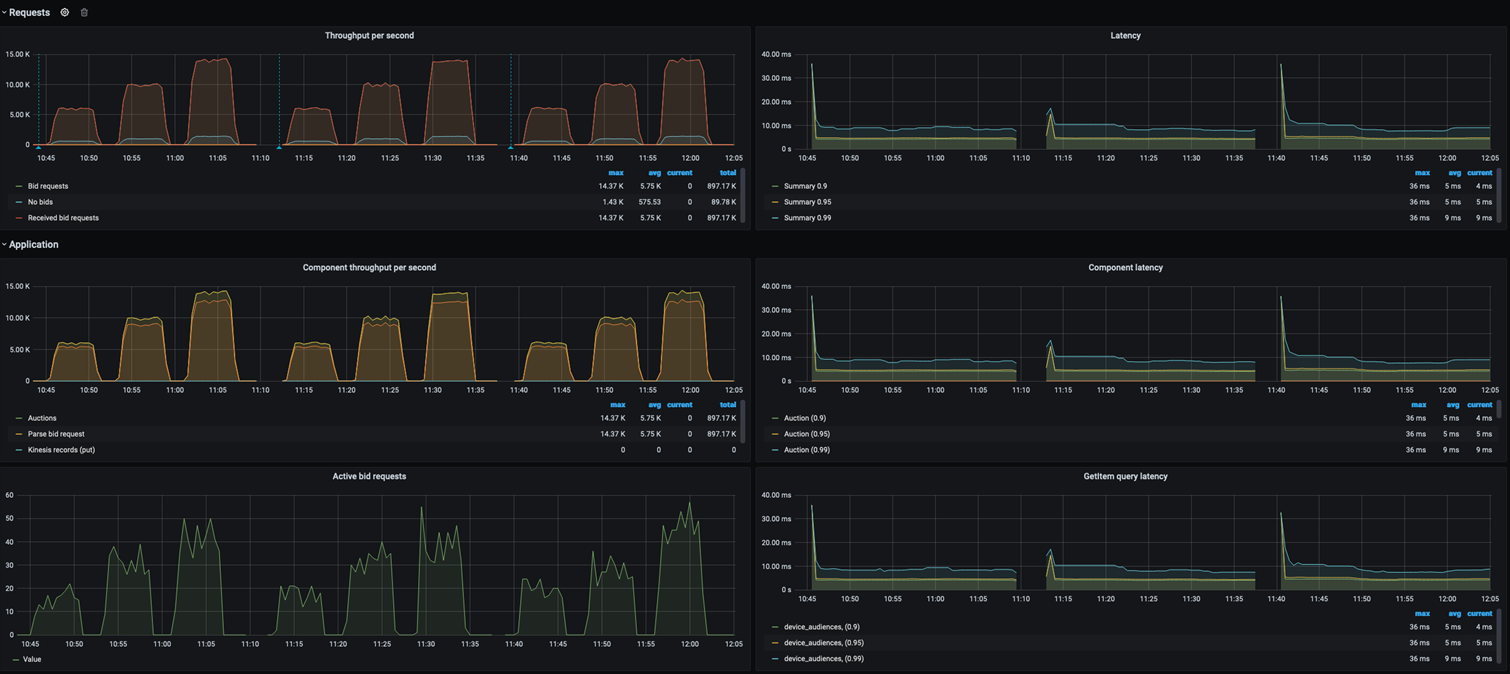Open the Latency panel title menu

1125,36
